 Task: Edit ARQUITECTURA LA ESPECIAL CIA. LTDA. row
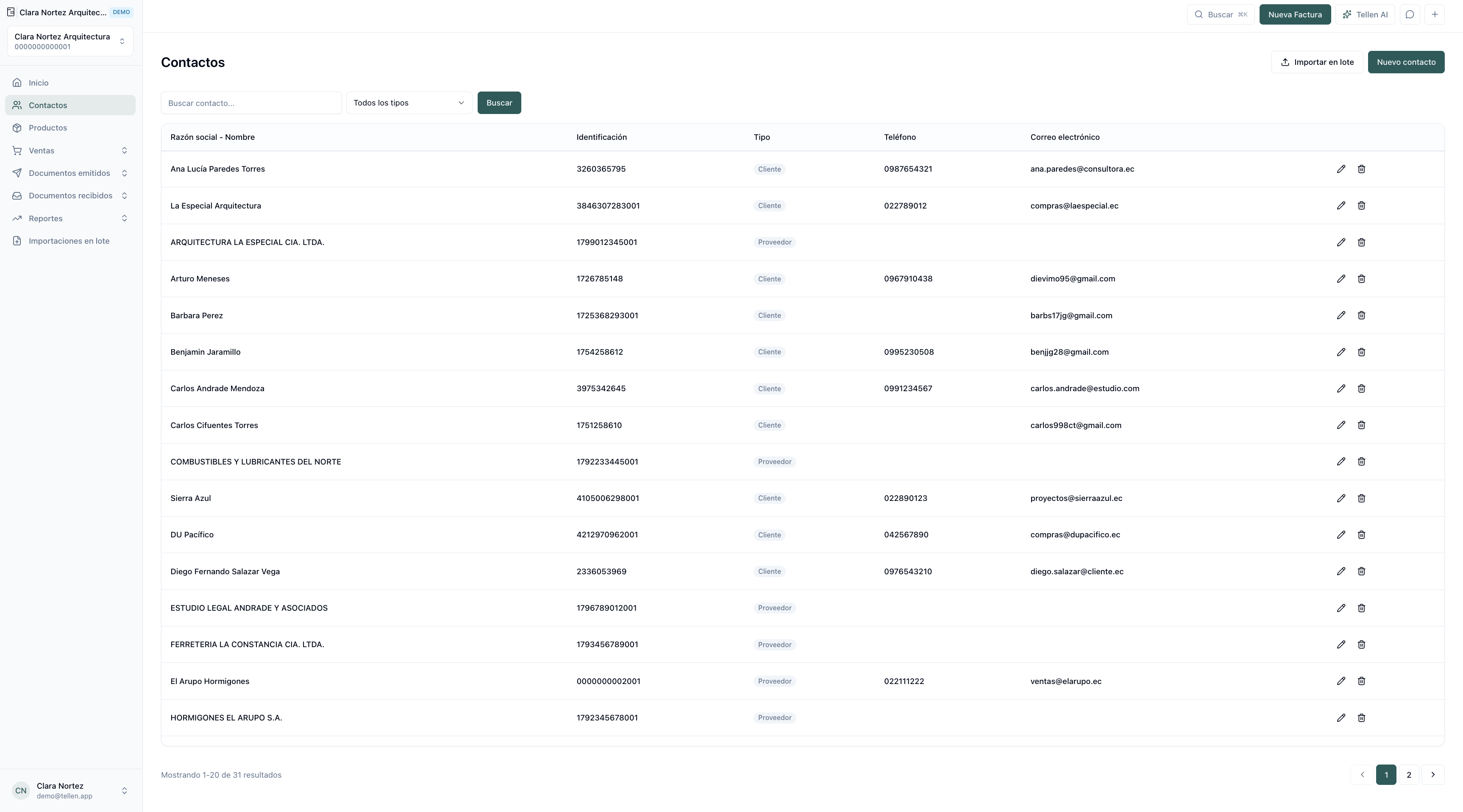[x=1341, y=242]
